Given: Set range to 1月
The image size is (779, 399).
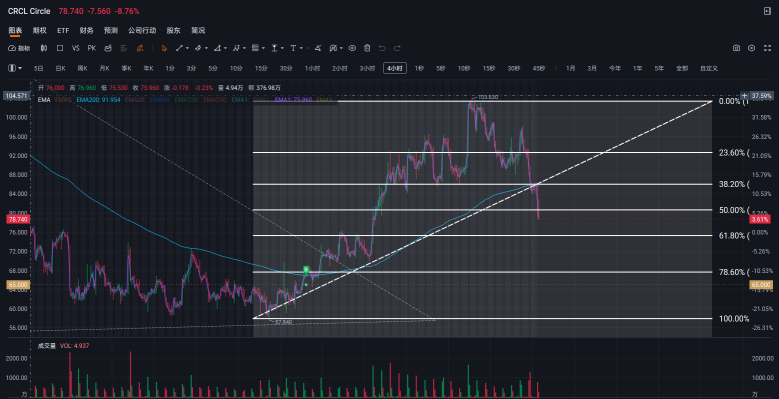Looking at the screenshot, I should [570, 68].
